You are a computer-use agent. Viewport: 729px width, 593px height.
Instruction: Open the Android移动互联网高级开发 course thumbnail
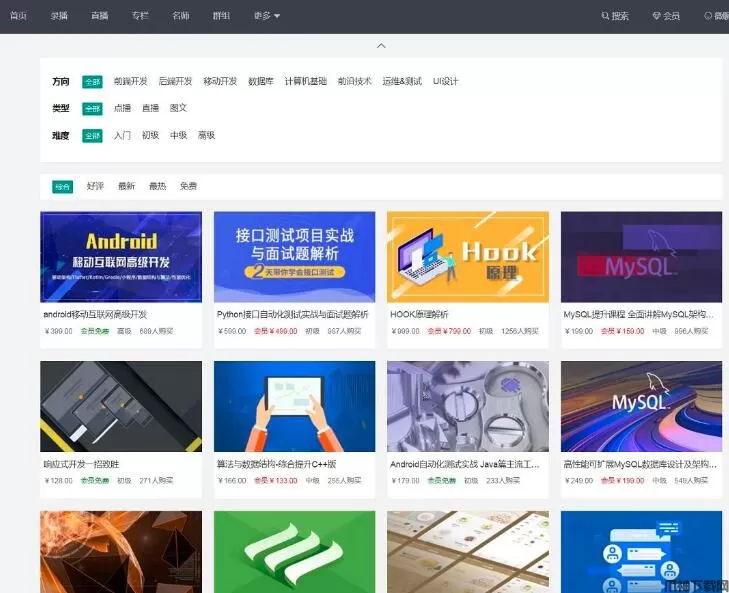coord(121,257)
